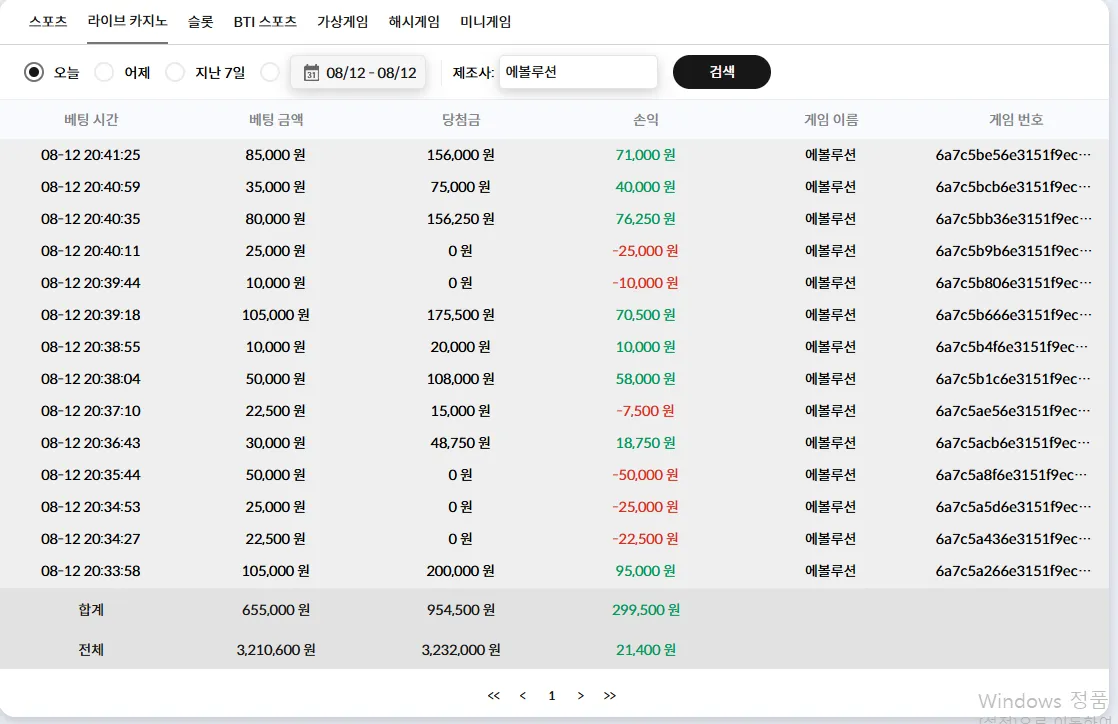Open the 미니게임 tab
This screenshot has height=724, width=1118.
click(x=486, y=21)
